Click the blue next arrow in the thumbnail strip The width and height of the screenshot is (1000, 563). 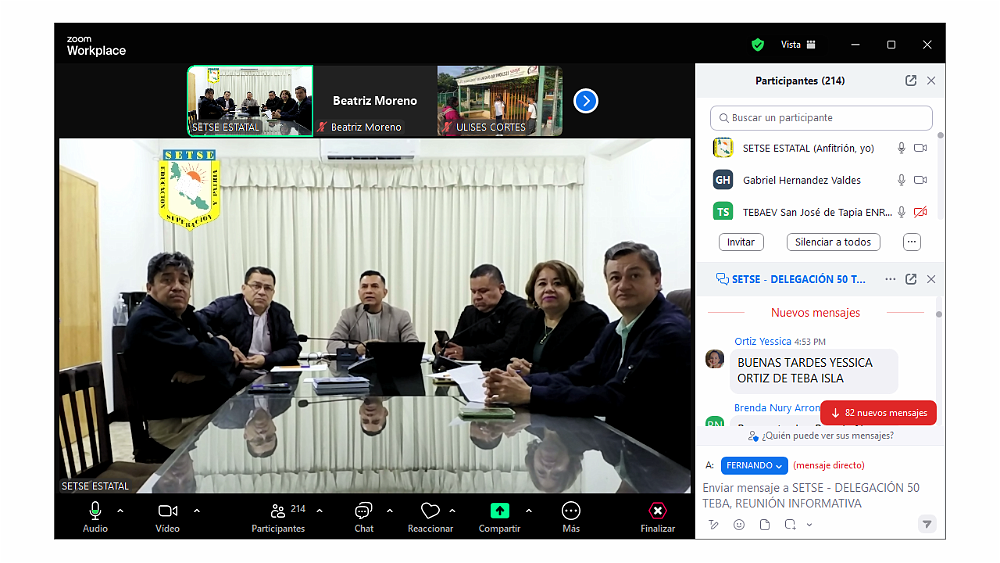tap(586, 101)
